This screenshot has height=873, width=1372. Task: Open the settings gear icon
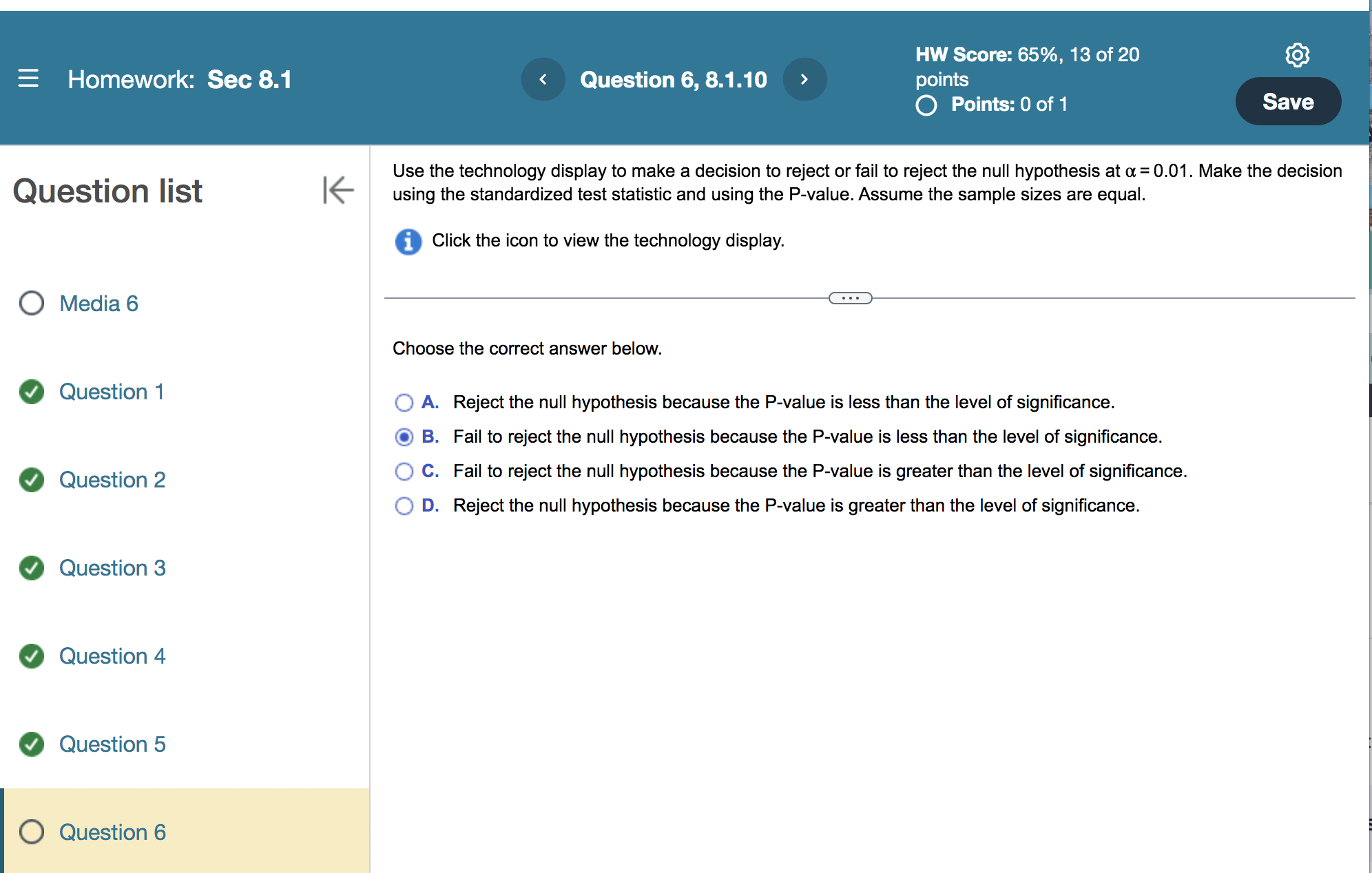click(1298, 55)
